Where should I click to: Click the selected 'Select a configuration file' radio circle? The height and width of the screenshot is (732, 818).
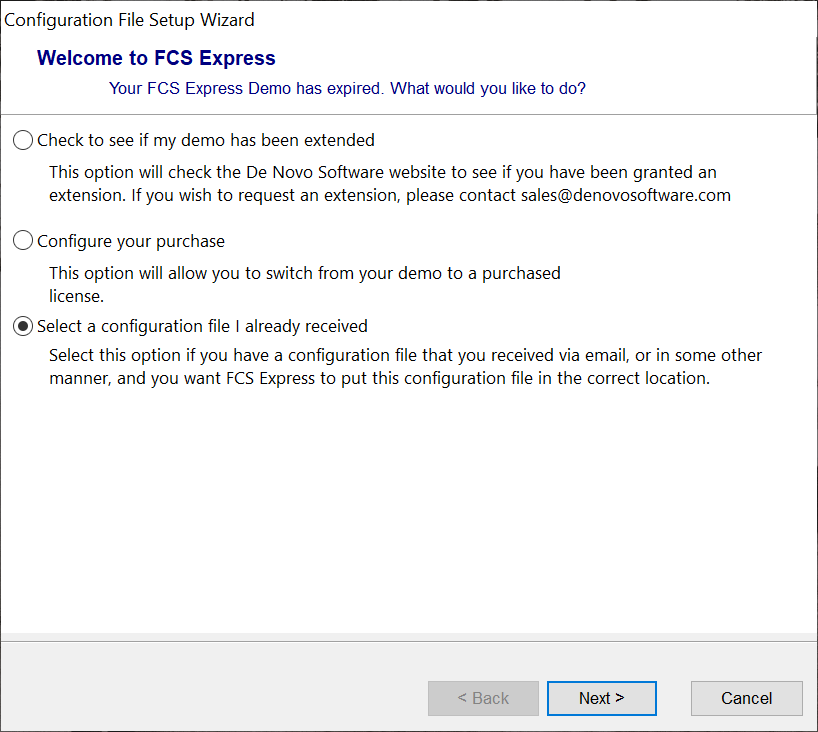pos(23,326)
